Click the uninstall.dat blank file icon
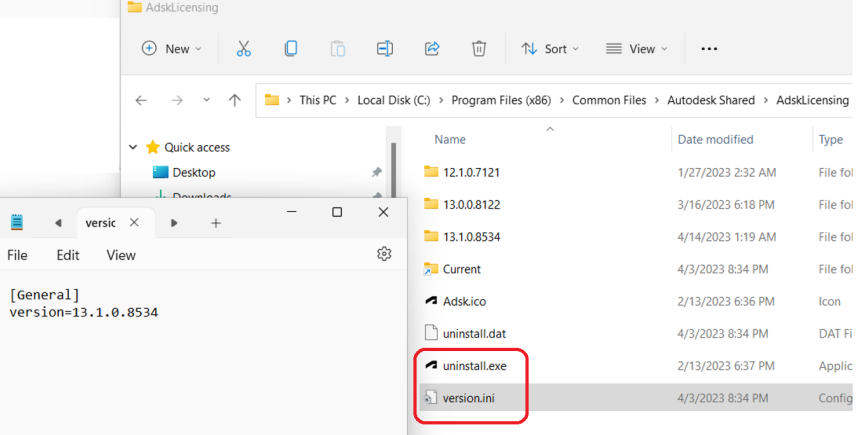859x435 pixels. coord(431,333)
